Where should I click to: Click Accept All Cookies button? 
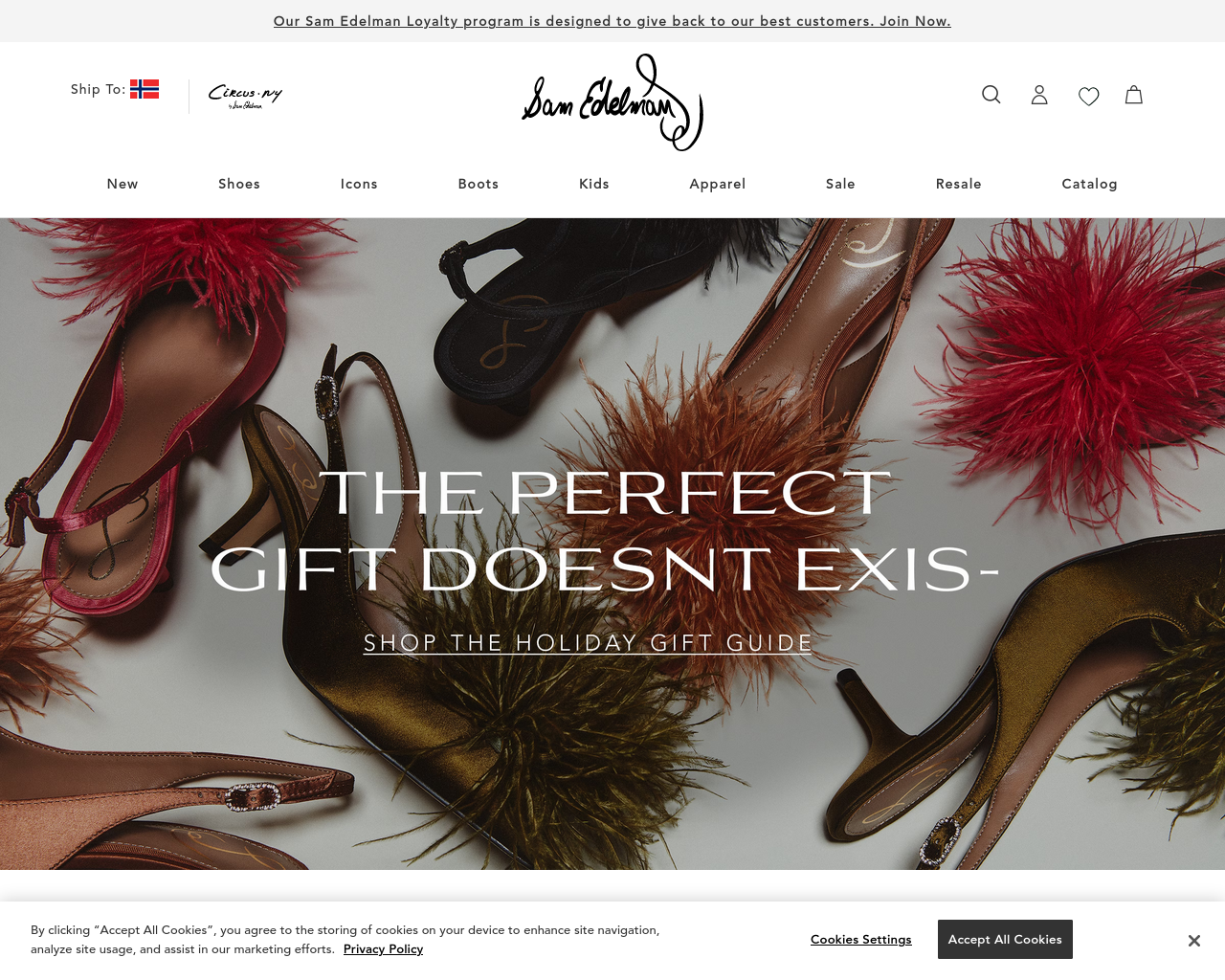[1005, 940]
